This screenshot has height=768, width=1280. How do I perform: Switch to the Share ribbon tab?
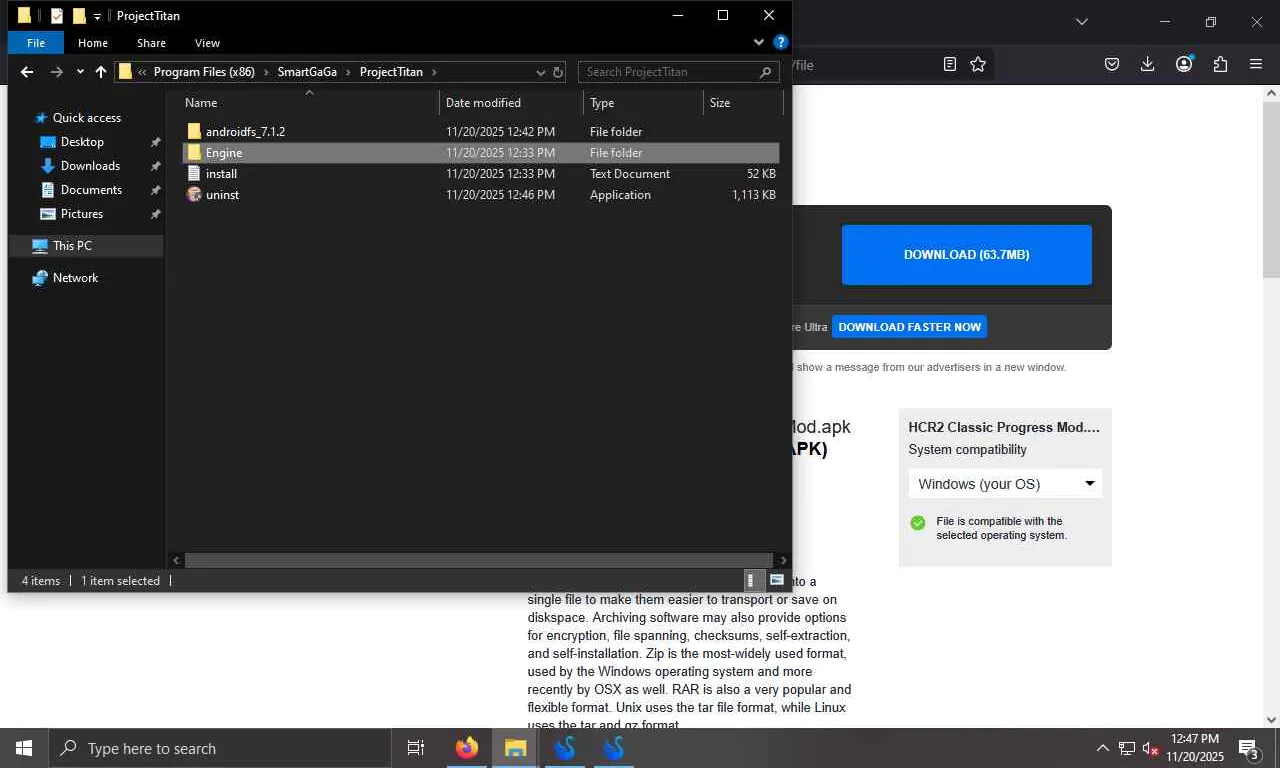pyautogui.click(x=152, y=43)
